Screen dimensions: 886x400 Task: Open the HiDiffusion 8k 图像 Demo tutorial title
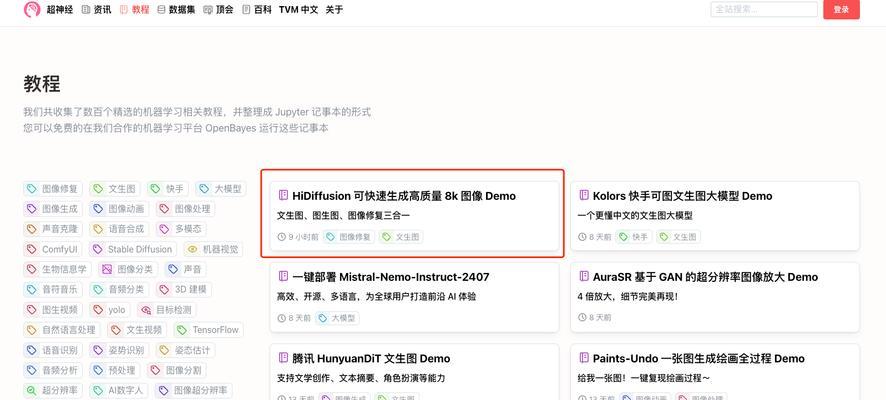(x=403, y=196)
